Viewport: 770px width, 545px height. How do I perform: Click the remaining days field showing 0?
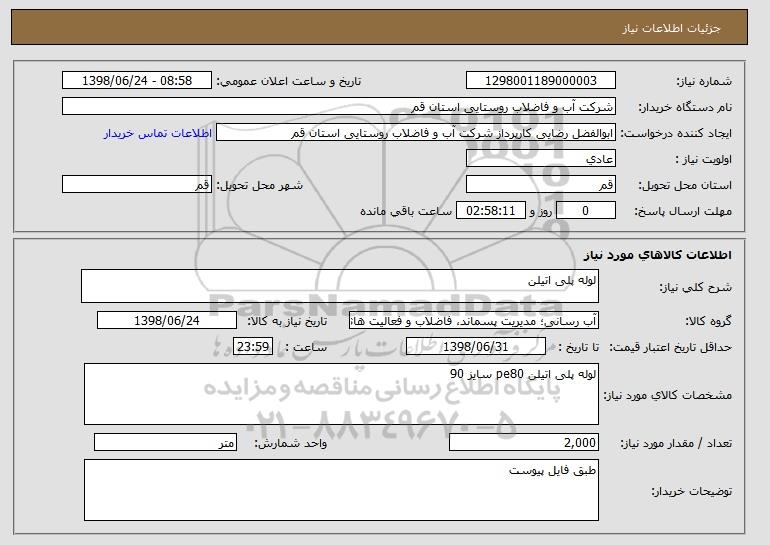(x=585, y=211)
